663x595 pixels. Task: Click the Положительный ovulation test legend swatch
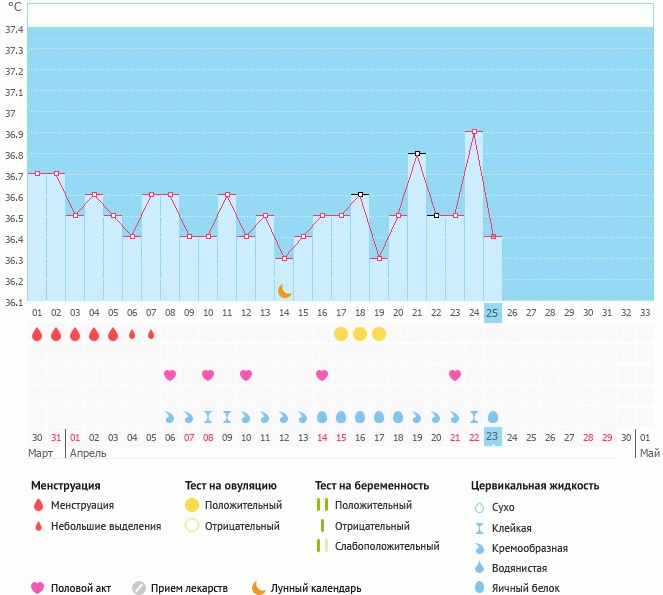click(192, 505)
